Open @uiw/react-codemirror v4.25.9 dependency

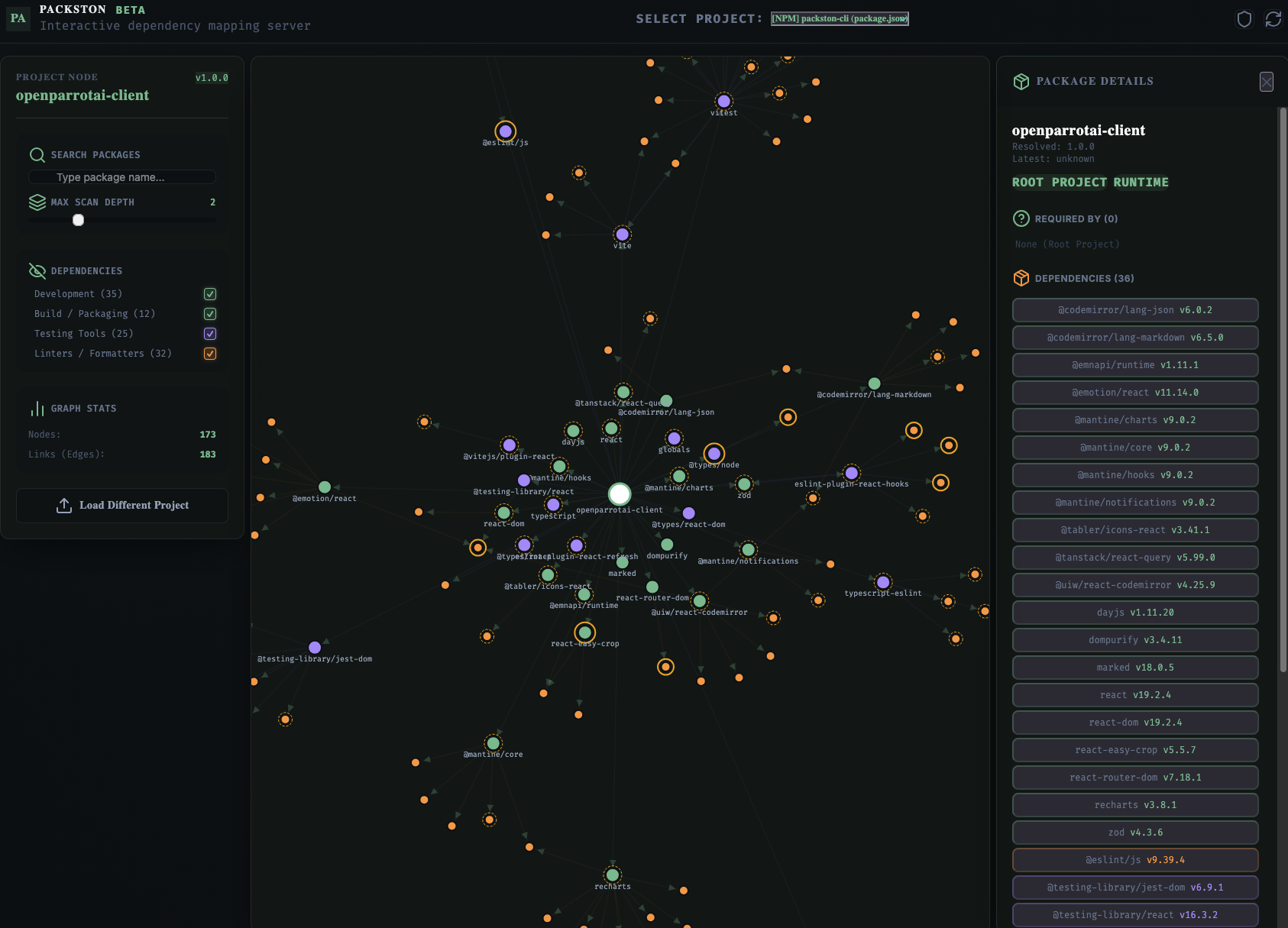pyautogui.click(x=1135, y=585)
